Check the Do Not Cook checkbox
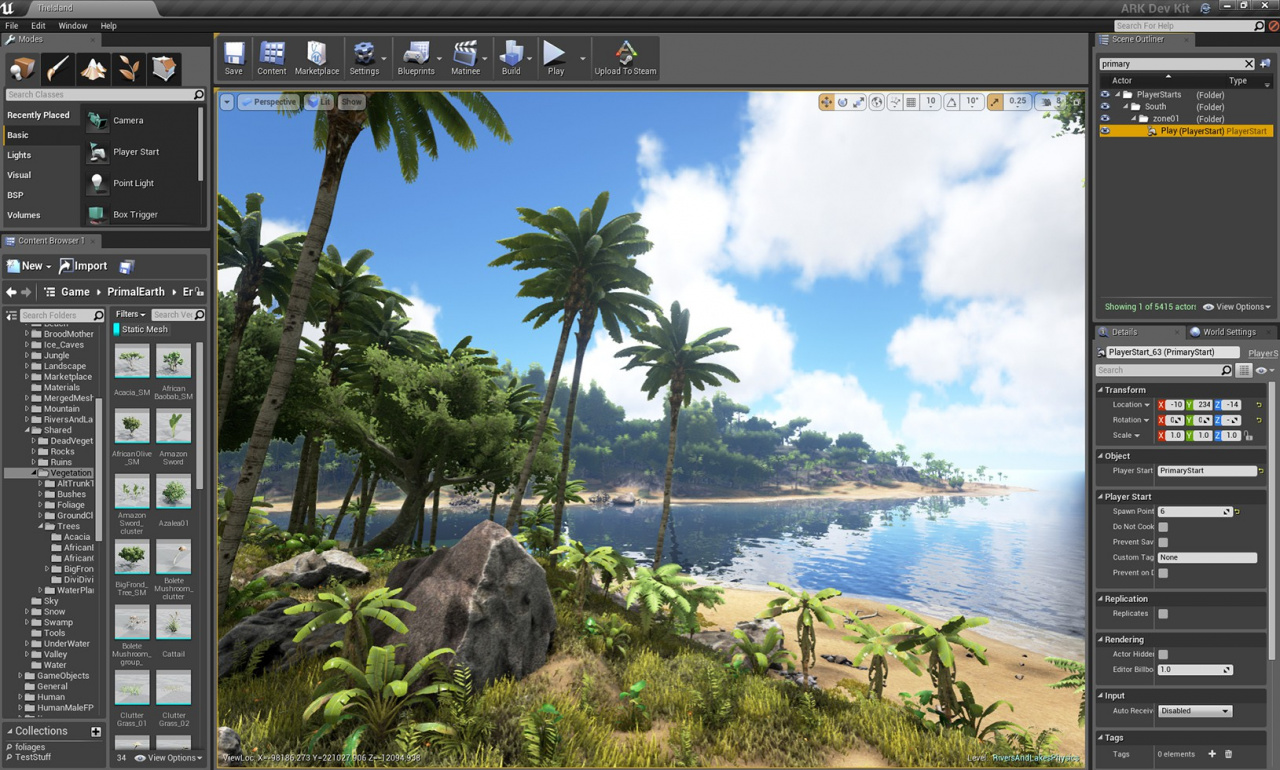 (1163, 527)
